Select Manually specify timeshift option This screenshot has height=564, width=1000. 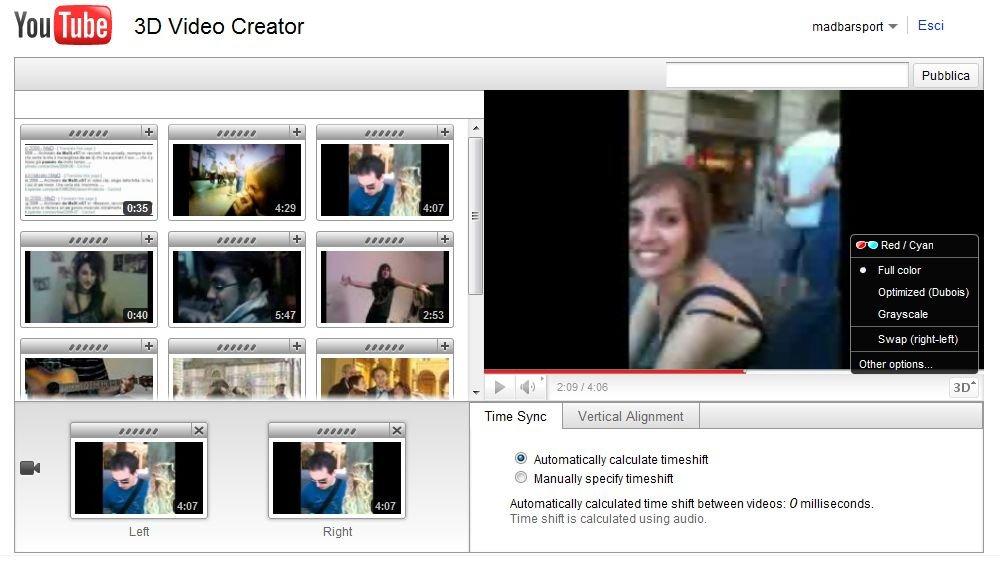[x=521, y=478]
